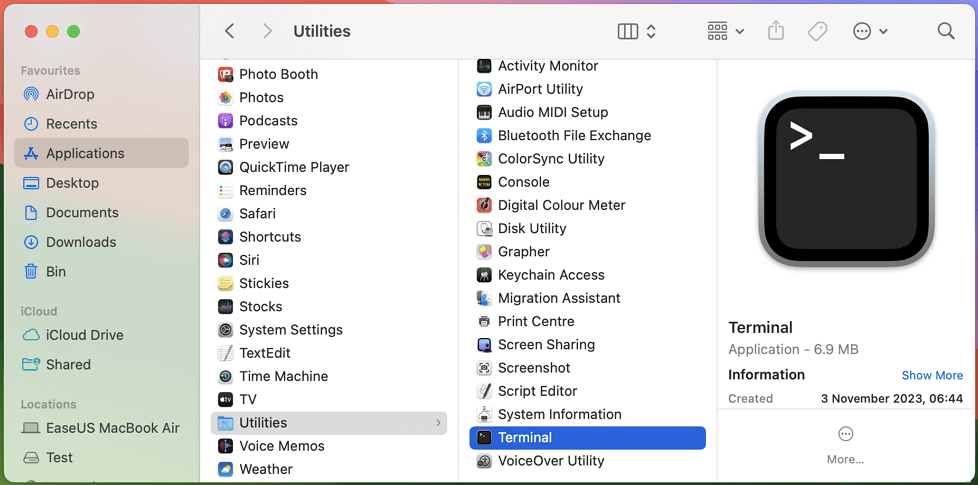Viewport: 978px width, 485px height.
Task: Open the view selector up-down chevrons
Action: click(x=651, y=31)
